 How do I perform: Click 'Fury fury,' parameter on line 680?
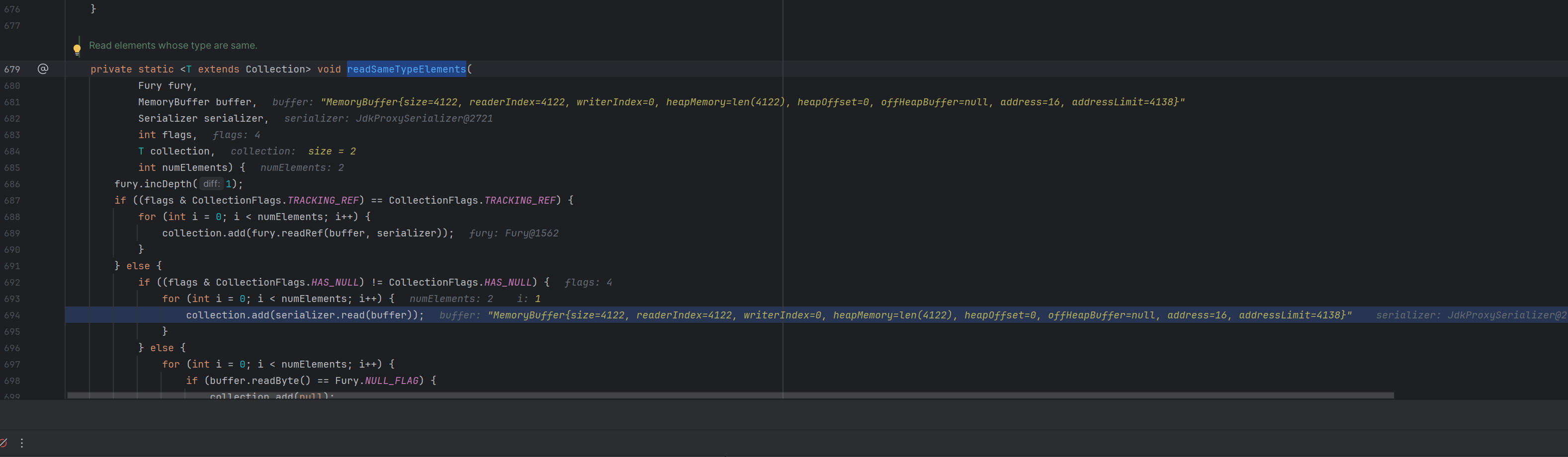pos(168,86)
